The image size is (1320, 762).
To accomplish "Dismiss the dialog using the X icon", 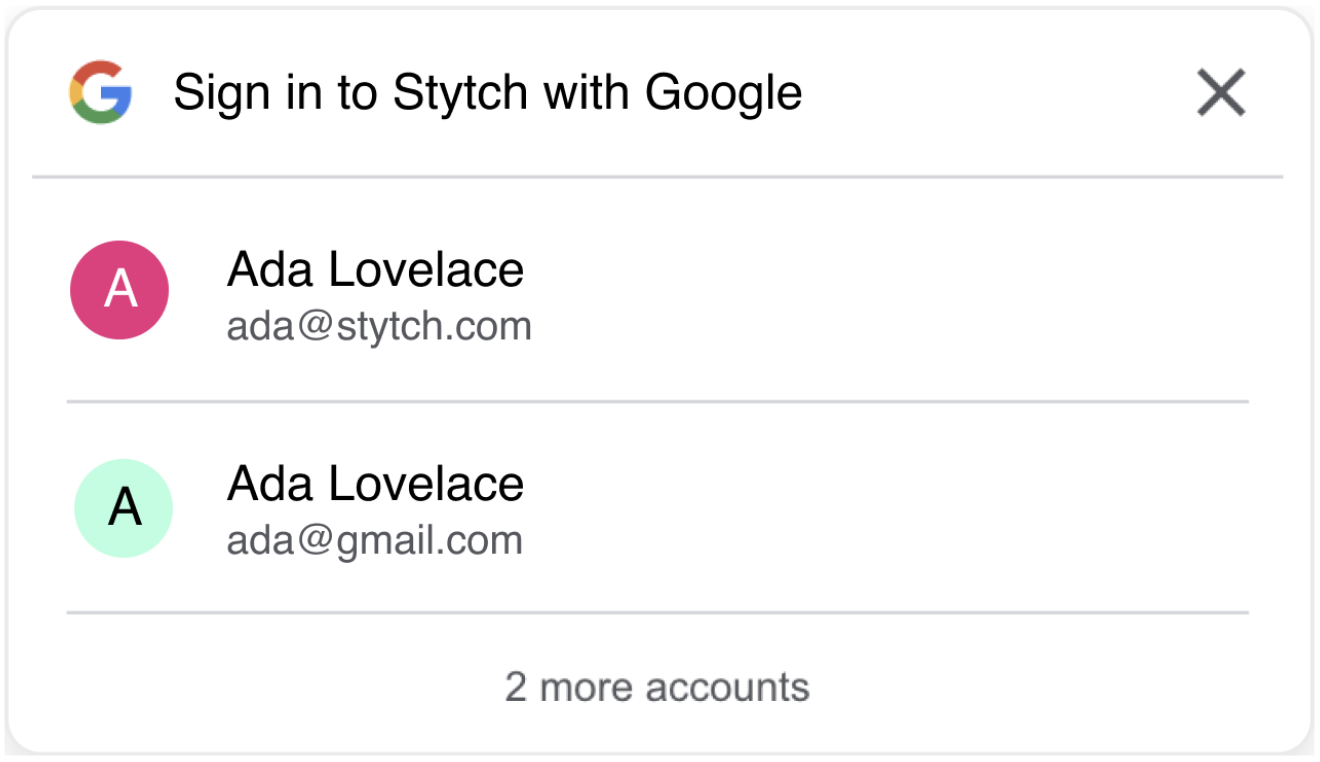I will point(1221,93).
